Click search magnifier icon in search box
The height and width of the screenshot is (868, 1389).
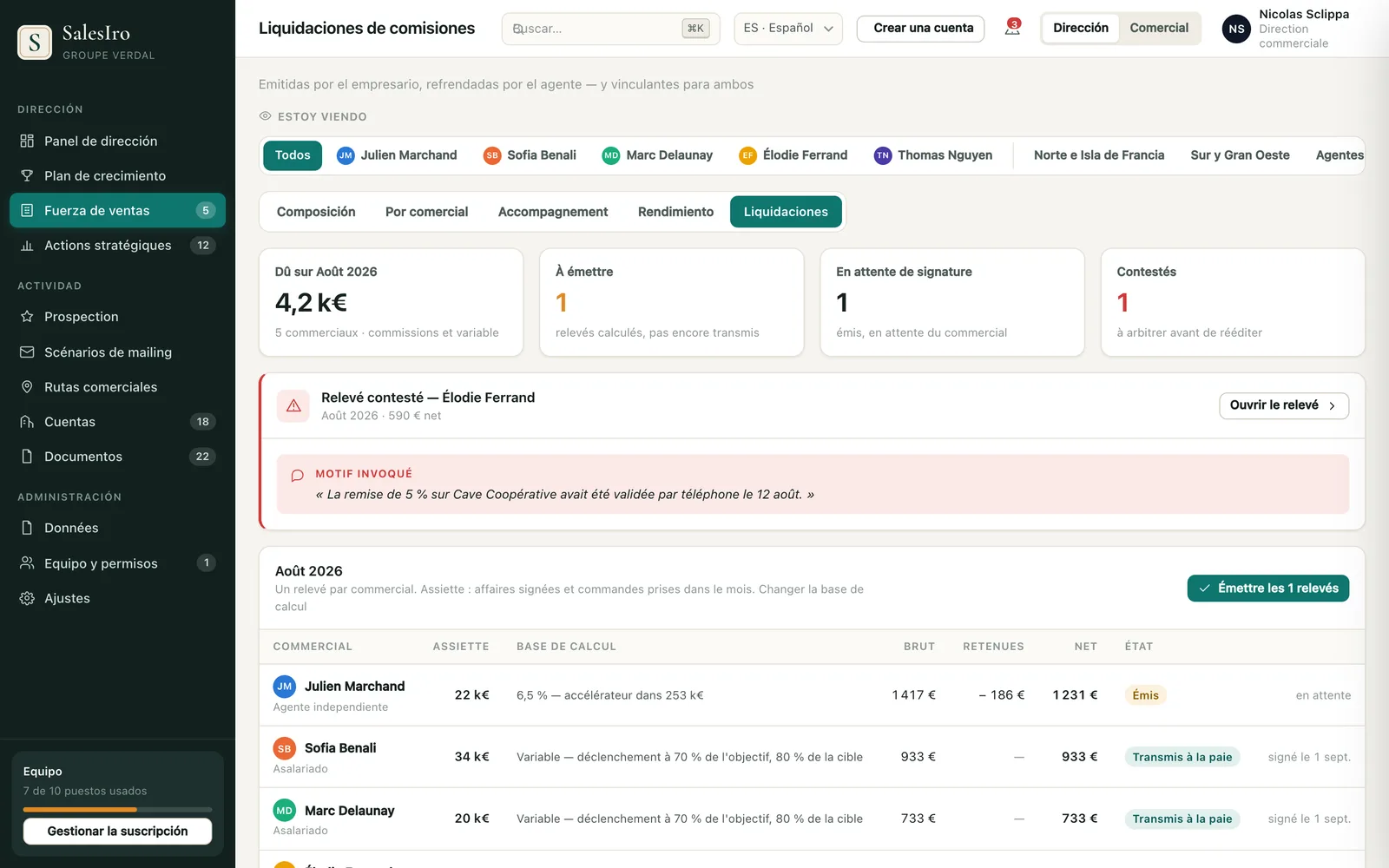tap(518, 29)
